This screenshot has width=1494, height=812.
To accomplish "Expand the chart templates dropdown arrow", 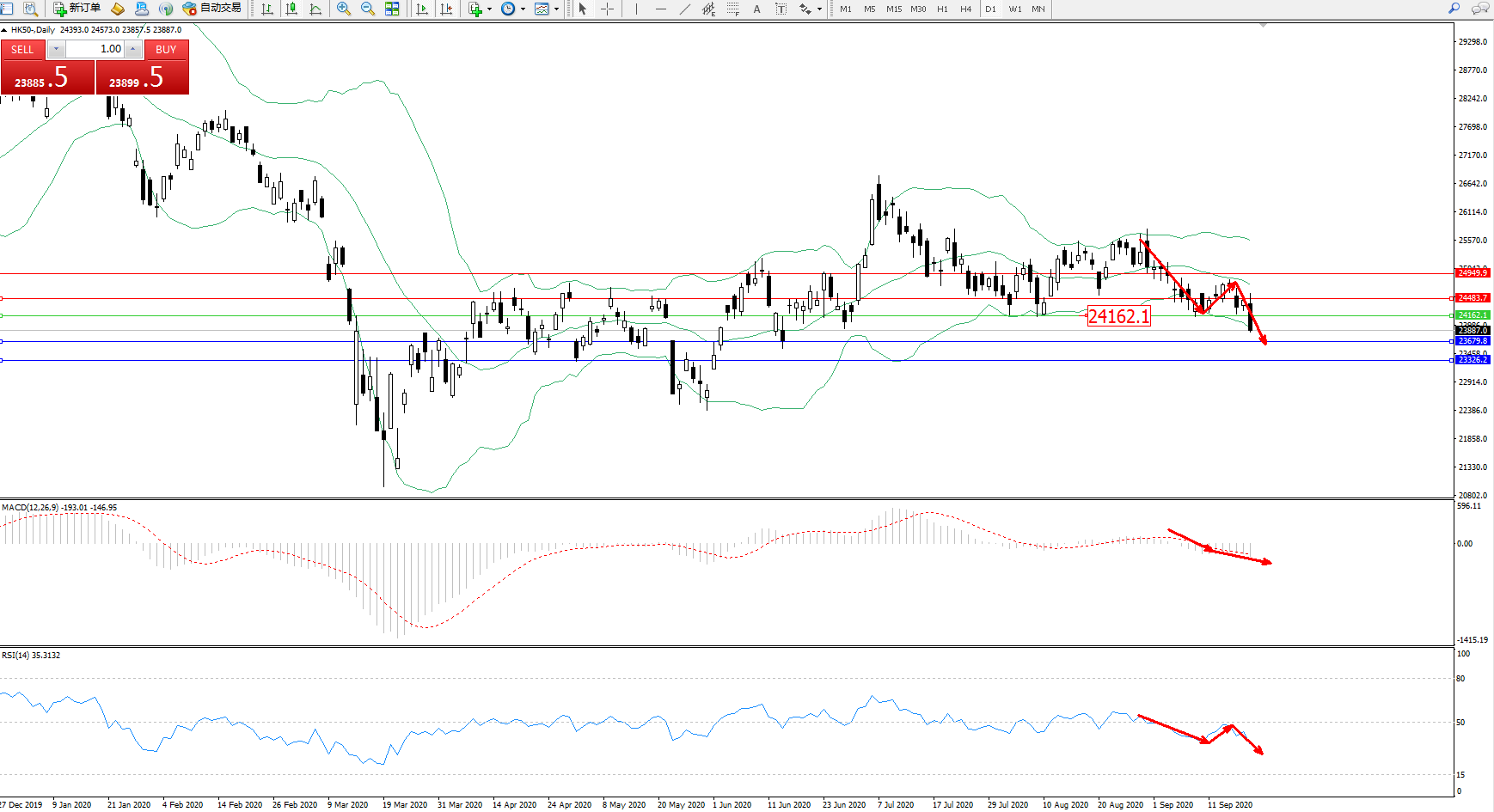I will 556,9.
